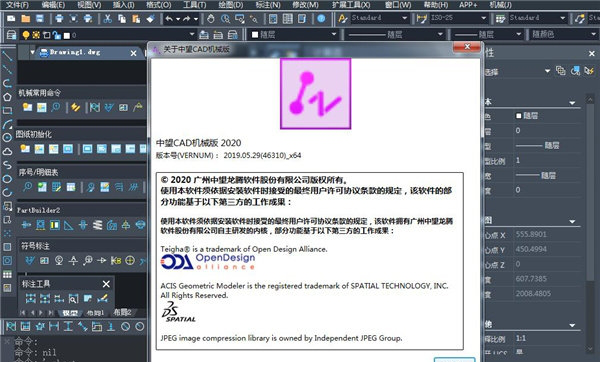The image size is (600, 376).
Task: Click the white layer color swatch near 0
Action: pos(67,36)
